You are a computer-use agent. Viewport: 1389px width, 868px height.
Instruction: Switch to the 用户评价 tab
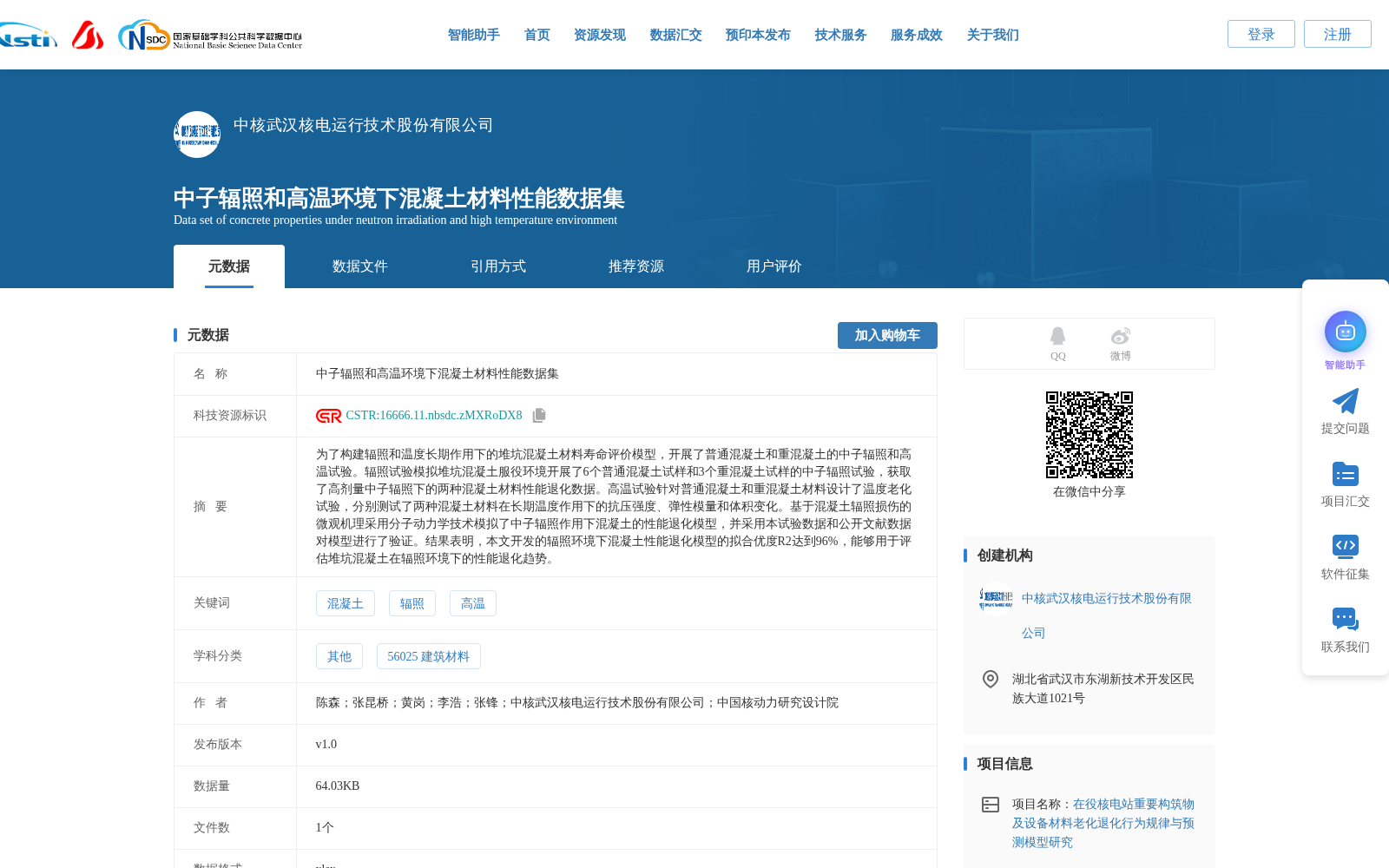click(x=774, y=266)
